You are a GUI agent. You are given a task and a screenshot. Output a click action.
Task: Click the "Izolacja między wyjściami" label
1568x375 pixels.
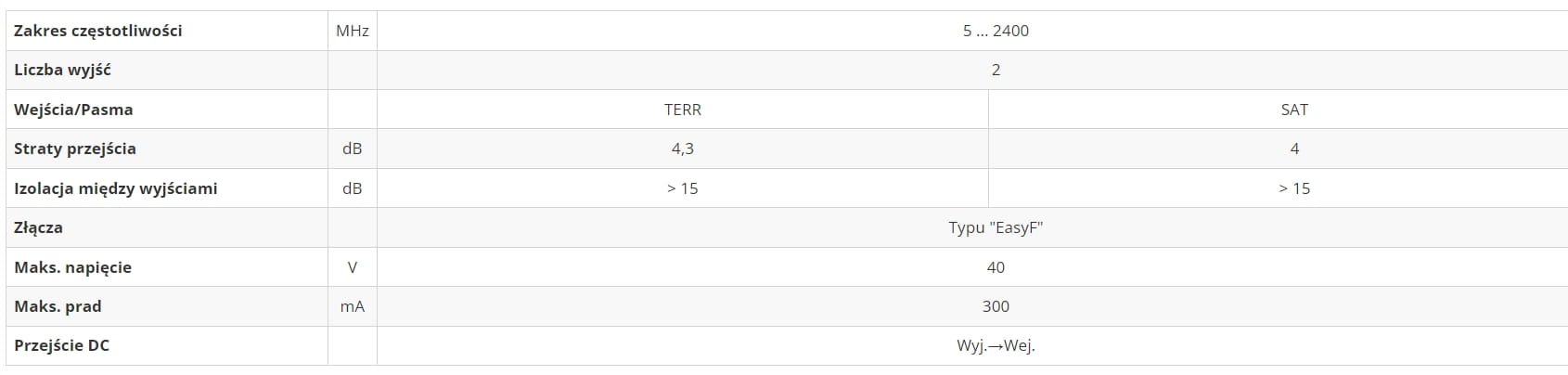pos(115,188)
